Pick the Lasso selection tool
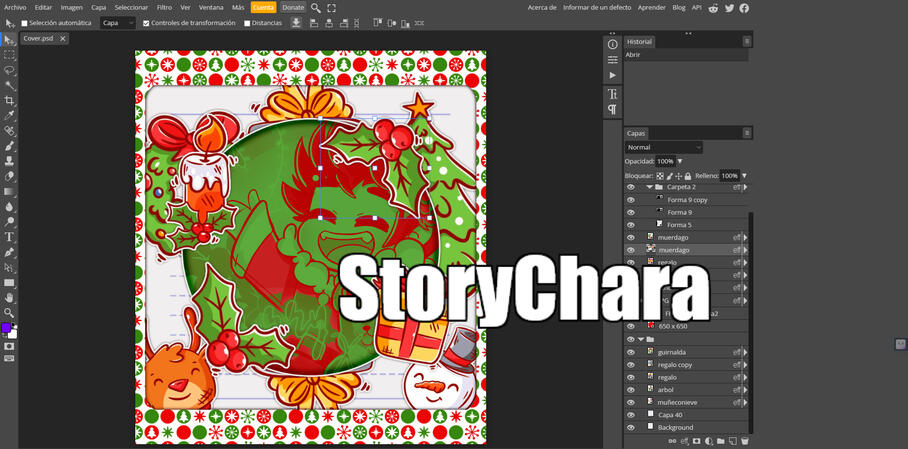 [x=9, y=70]
